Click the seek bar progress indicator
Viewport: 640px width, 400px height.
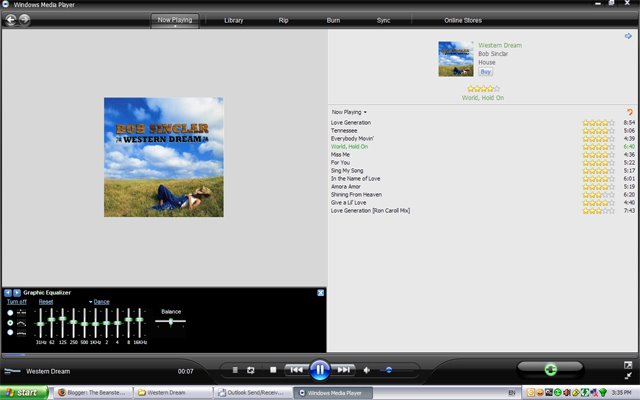click(x=15, y=355)
